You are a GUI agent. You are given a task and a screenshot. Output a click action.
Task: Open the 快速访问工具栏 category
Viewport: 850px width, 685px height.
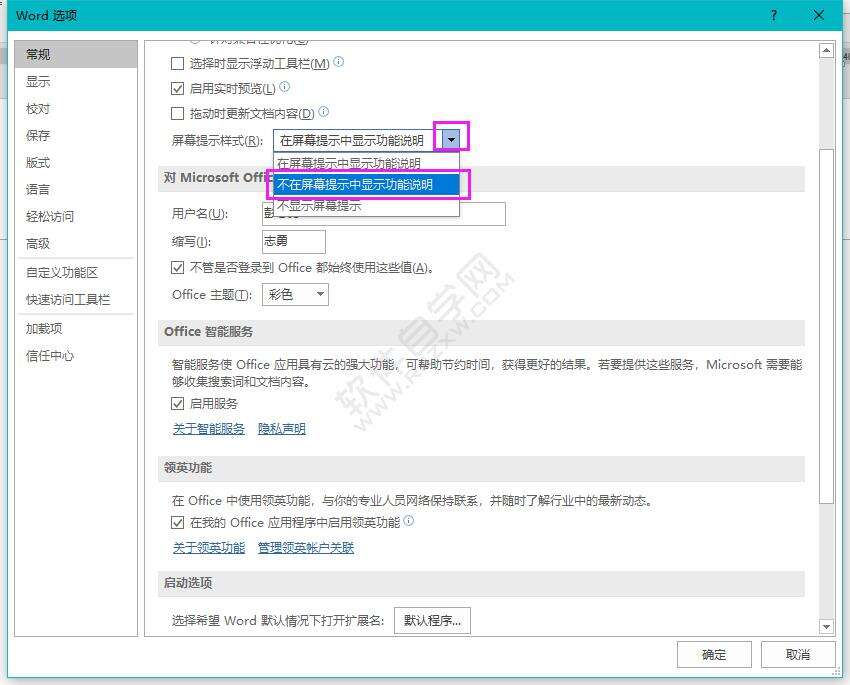pyautogui.click(x=76, y=300)
